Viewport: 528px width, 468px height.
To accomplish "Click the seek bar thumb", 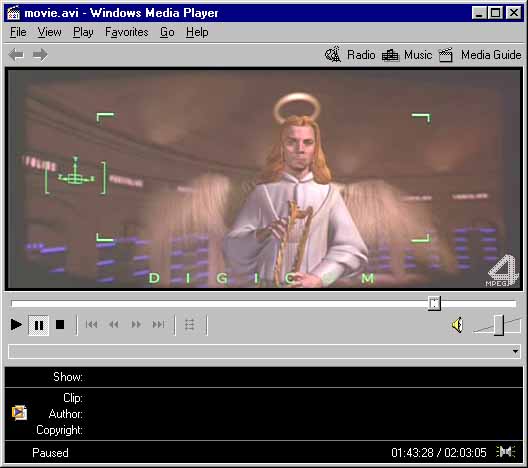I will coord(434,303).
